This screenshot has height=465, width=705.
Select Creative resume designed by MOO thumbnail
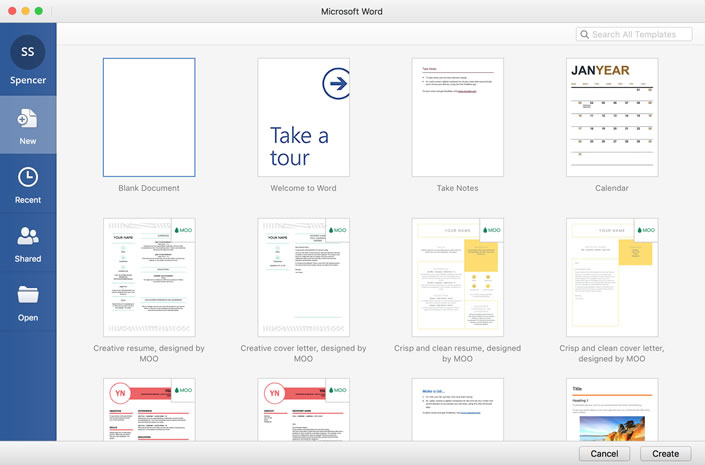click(x=149, y=277)
